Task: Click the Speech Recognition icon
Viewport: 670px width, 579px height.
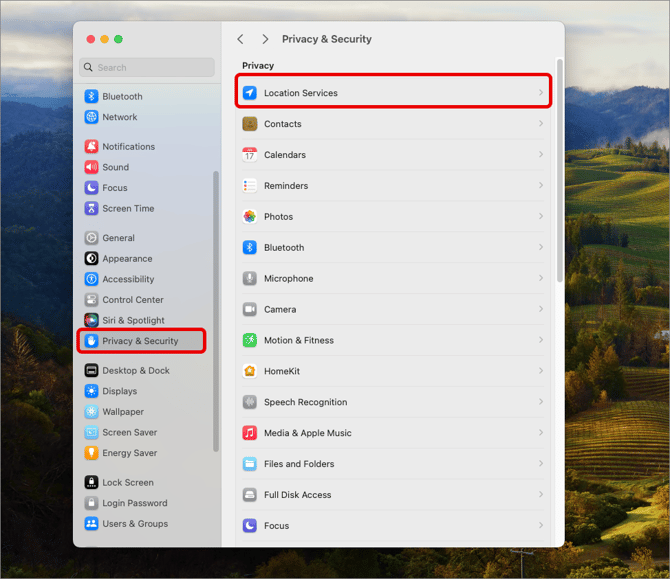Action: pyautogui.click(x=250, y=402)
